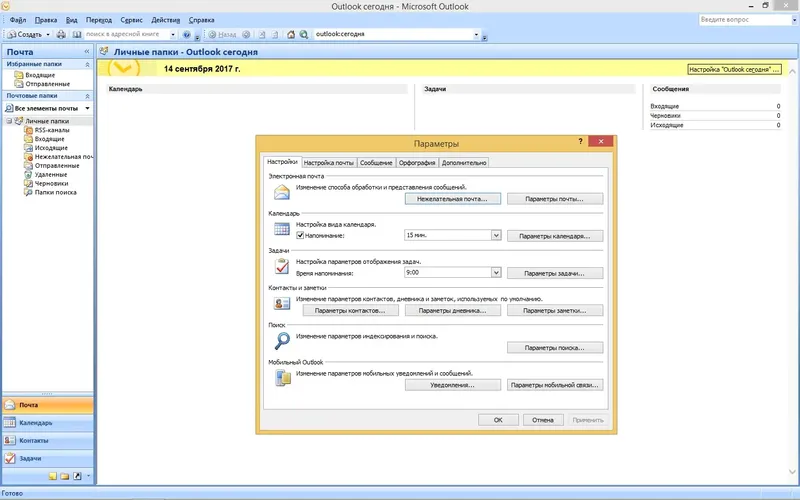Click the outlook:сегодня address field
Image resolution: width=800 pixels, height=500 pixels.
click(393, 34)
